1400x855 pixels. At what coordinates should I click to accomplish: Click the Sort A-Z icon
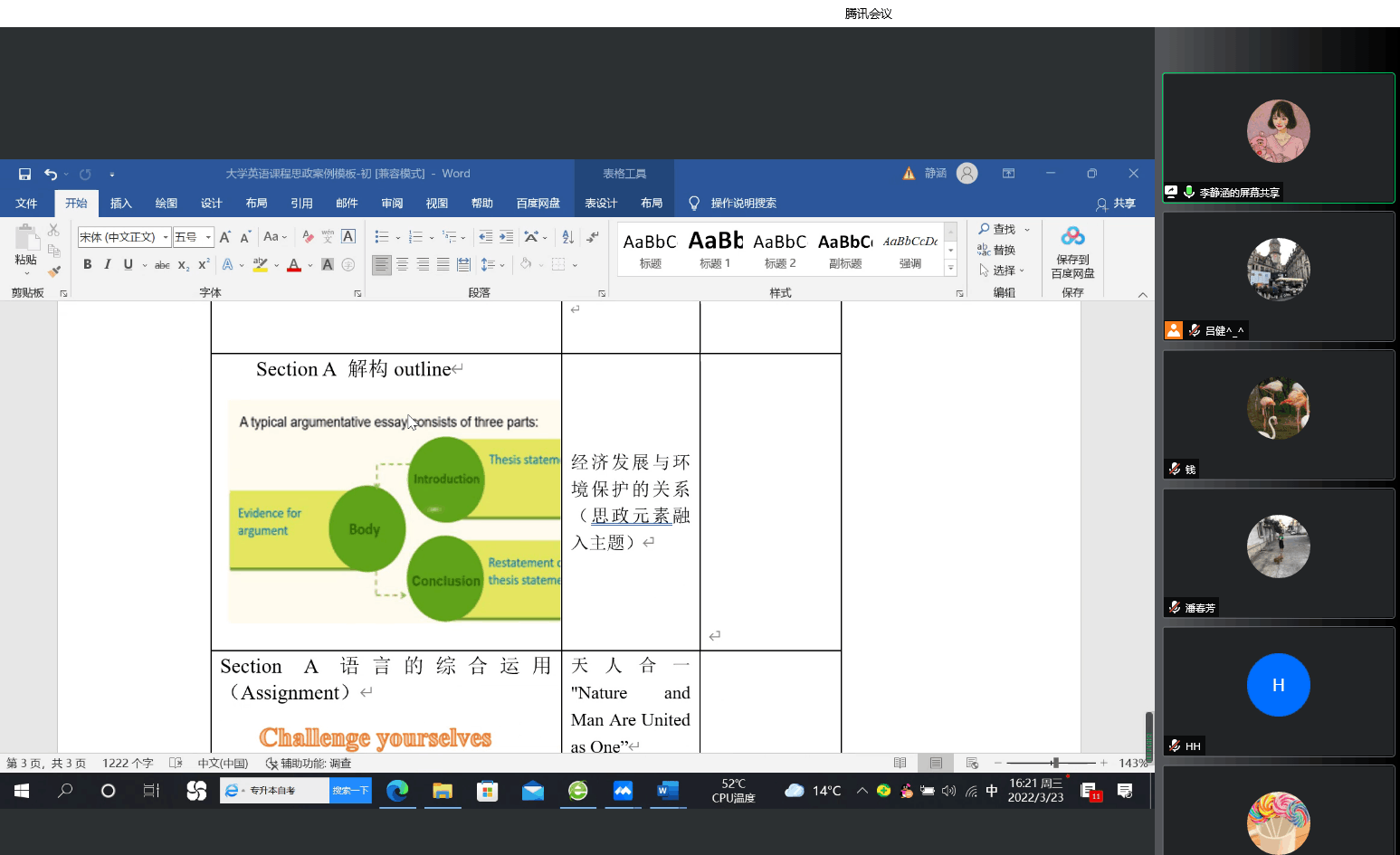click(567, 237)
